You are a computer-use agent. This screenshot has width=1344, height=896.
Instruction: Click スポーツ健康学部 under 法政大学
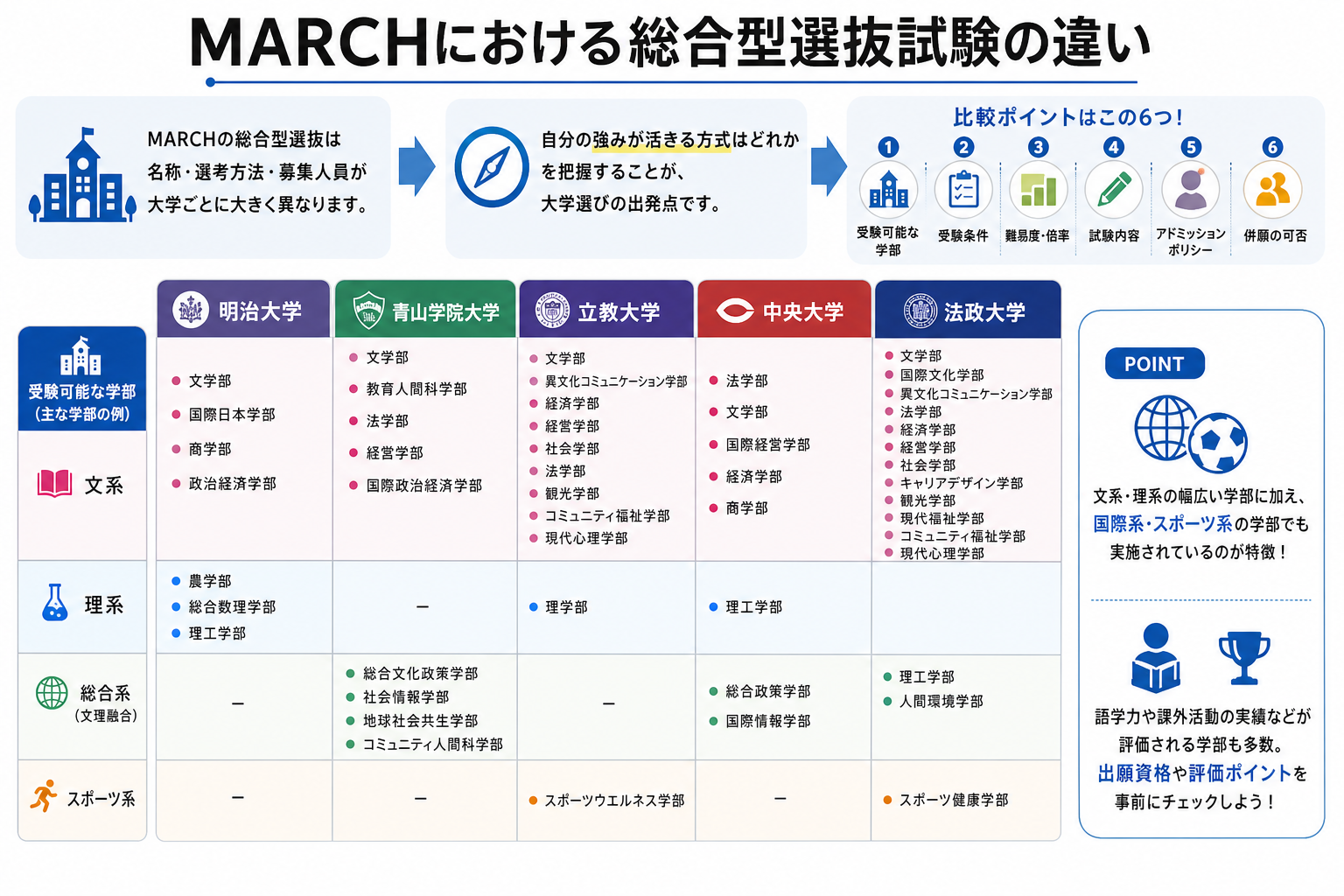coord(954,800)
